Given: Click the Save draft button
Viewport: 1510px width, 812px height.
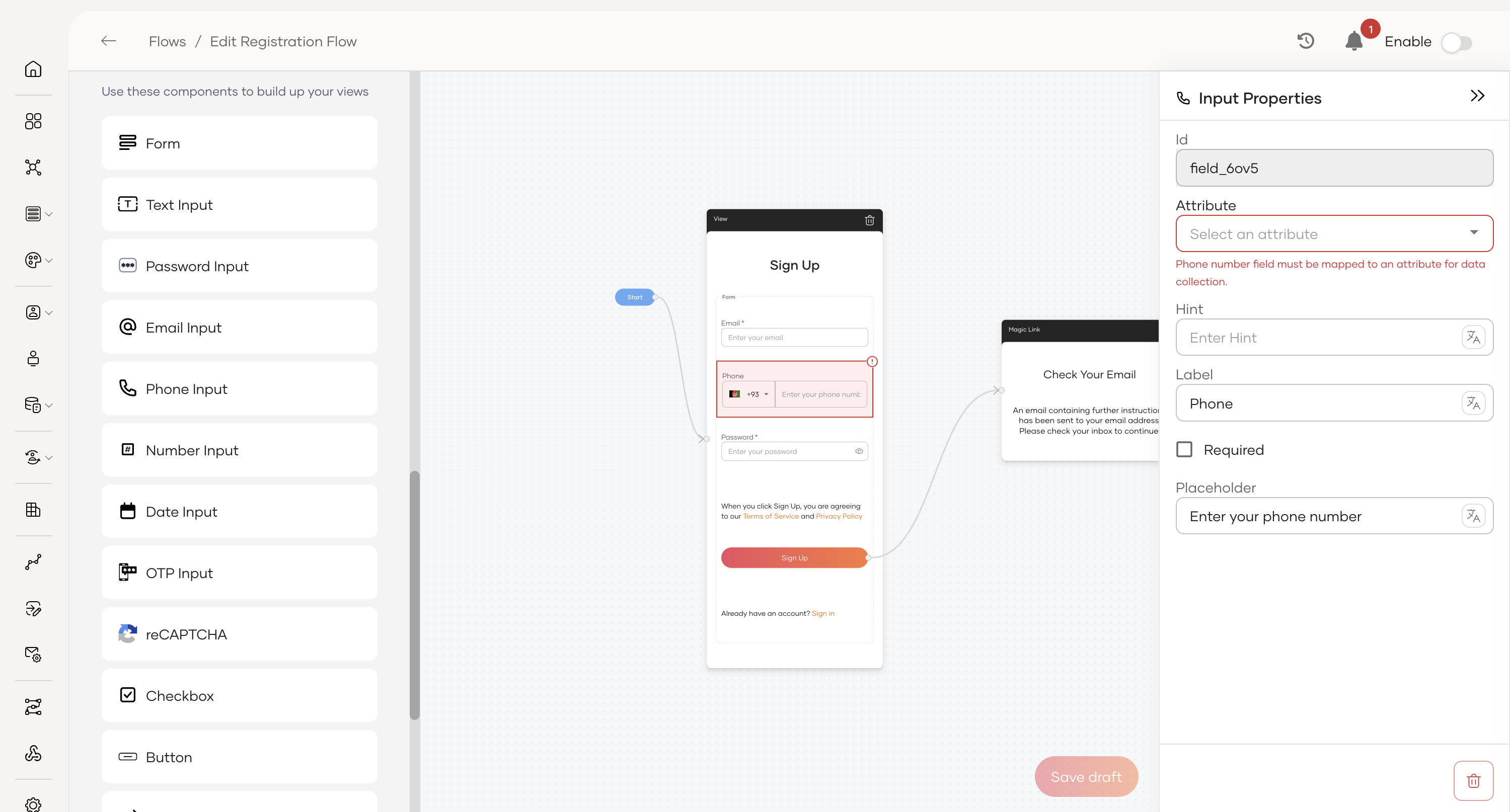Looking at the screenshot, I should pos(1086,776).
